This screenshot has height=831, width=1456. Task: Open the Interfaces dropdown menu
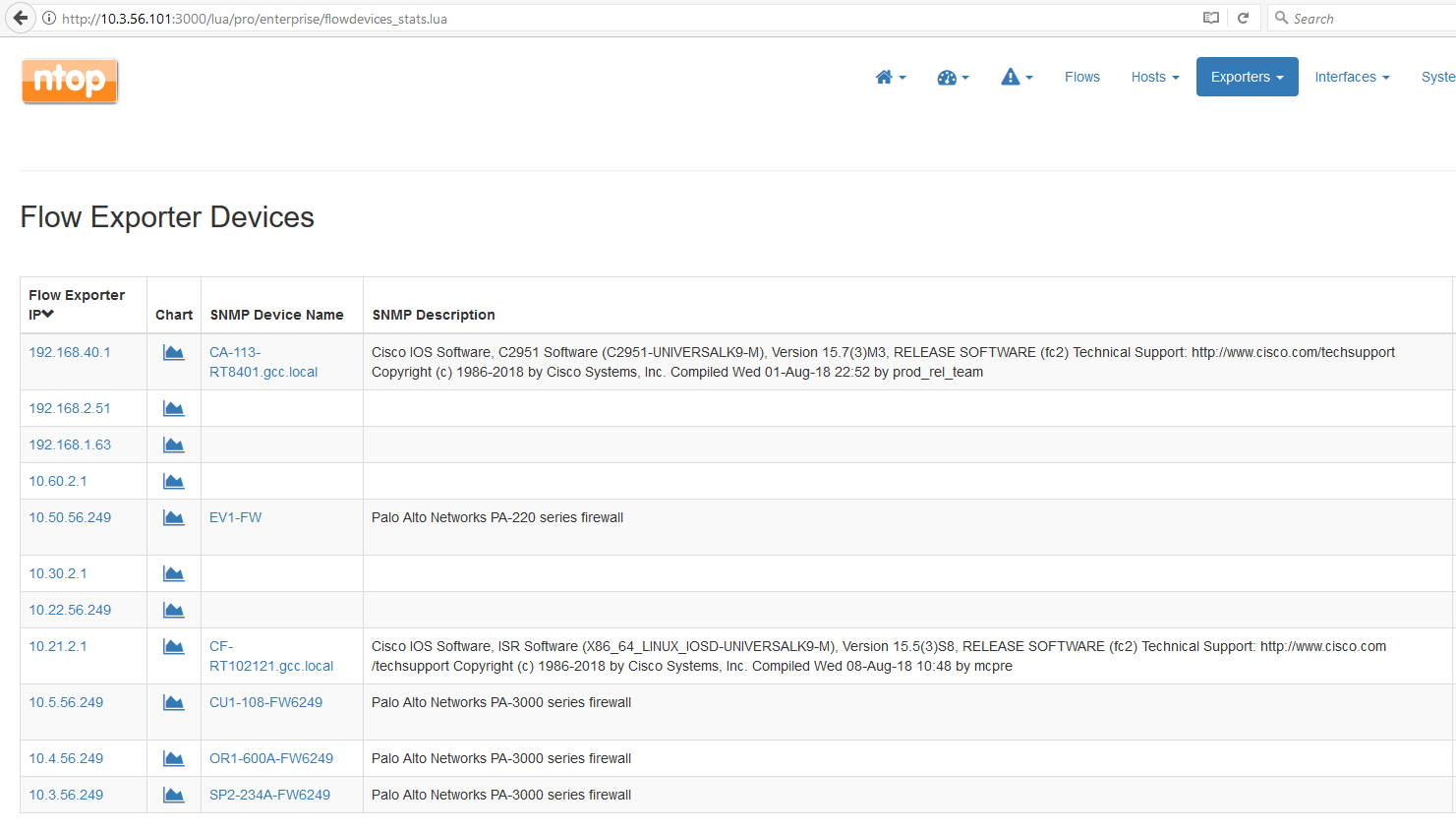coord(1352,77)
